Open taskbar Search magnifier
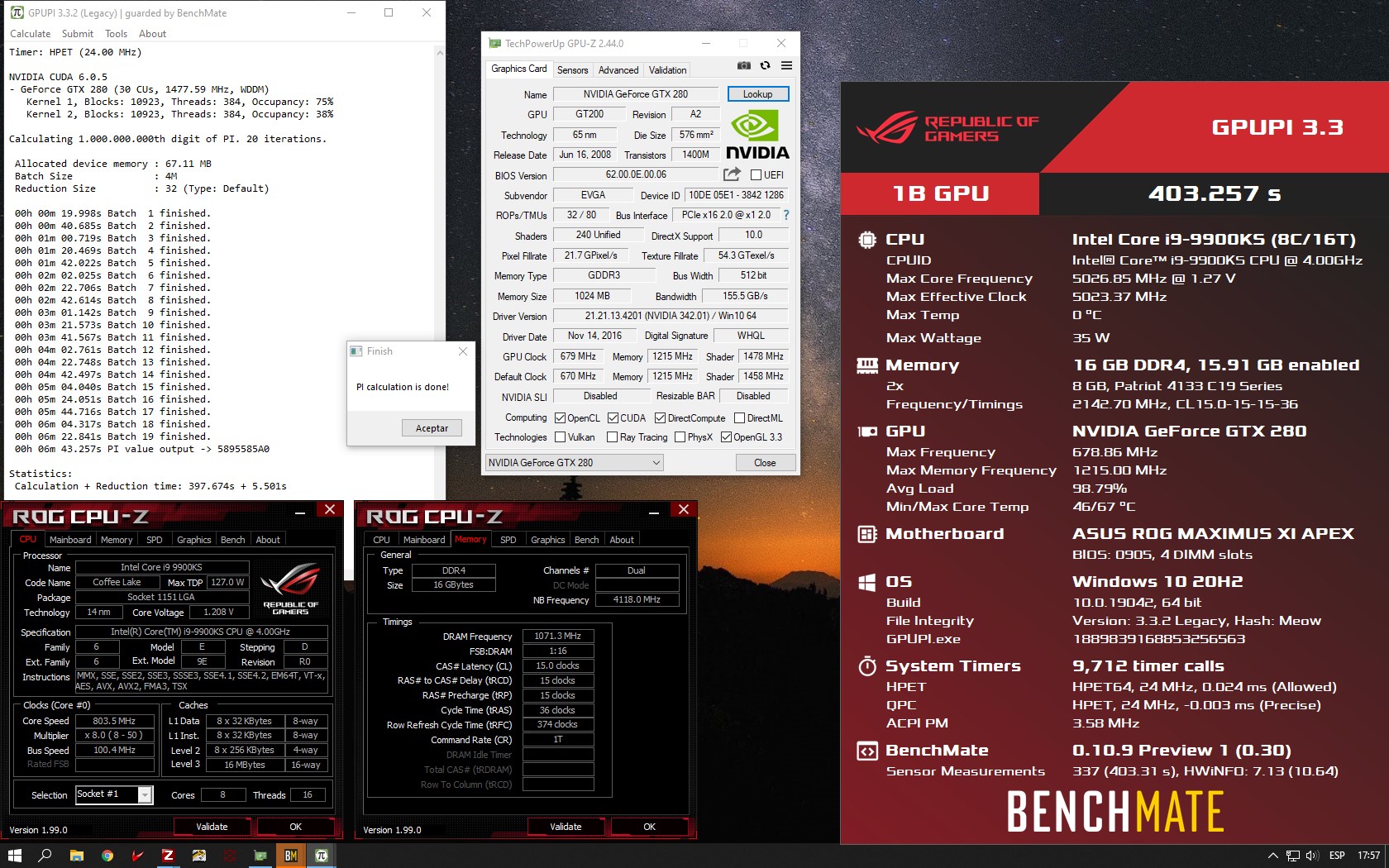 tap(45, 856)
